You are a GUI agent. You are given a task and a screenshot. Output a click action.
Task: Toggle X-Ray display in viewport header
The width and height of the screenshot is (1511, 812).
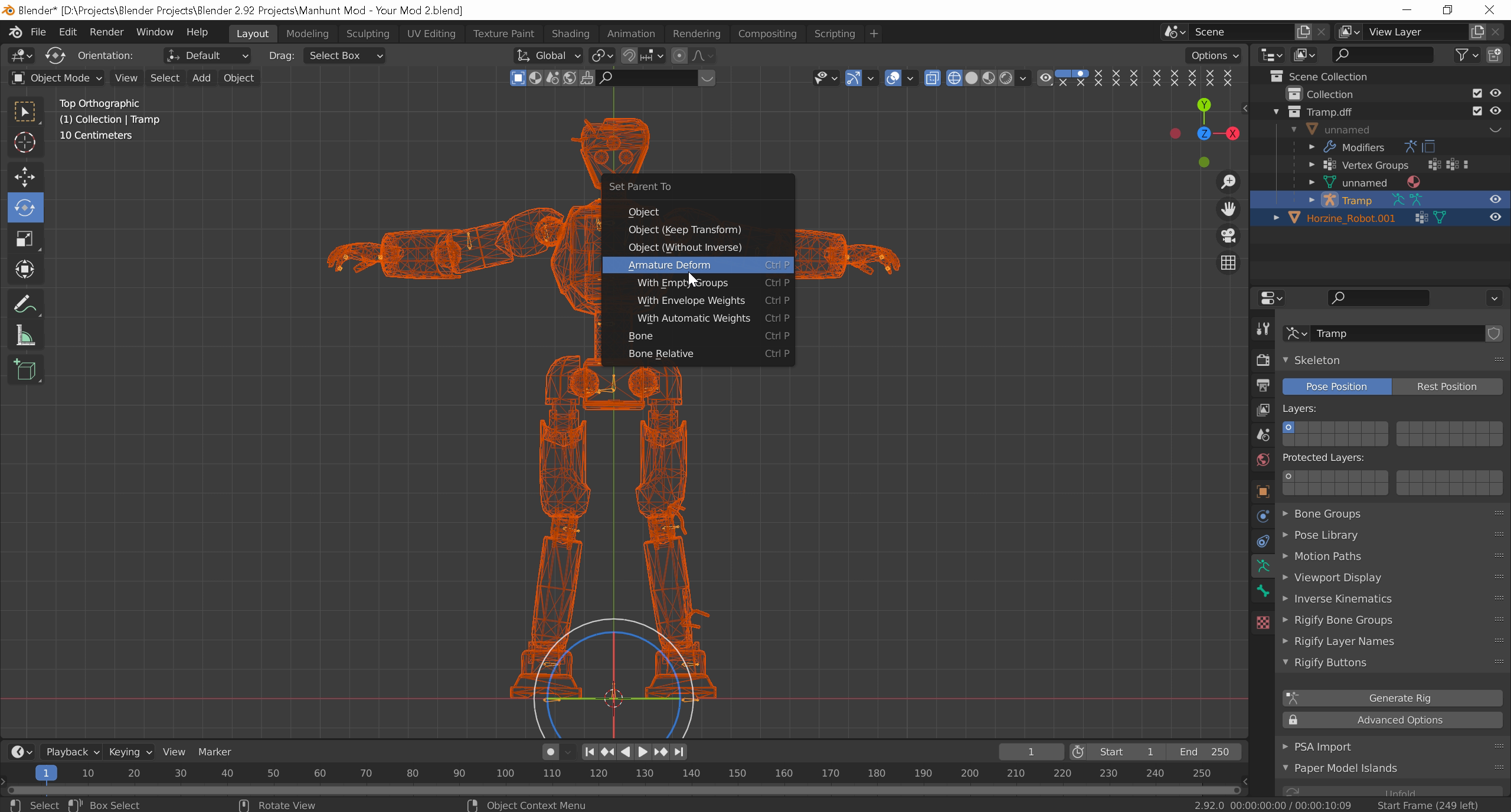(932, 78)
